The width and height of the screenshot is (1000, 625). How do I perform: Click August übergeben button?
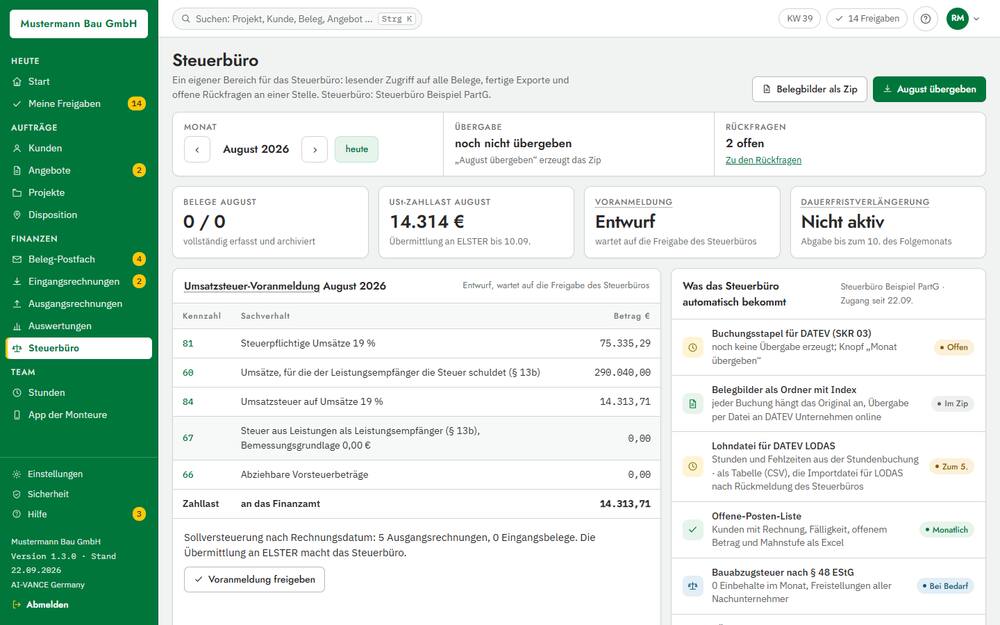(x=929, y=89)
